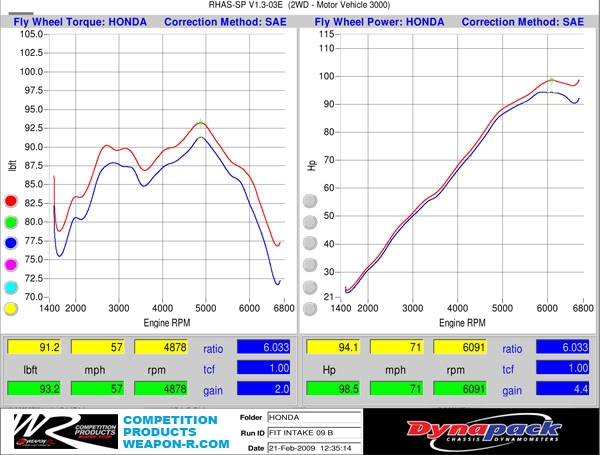Click the Hp axis label on power chart

pyautogui.click(x=312, y=165)
